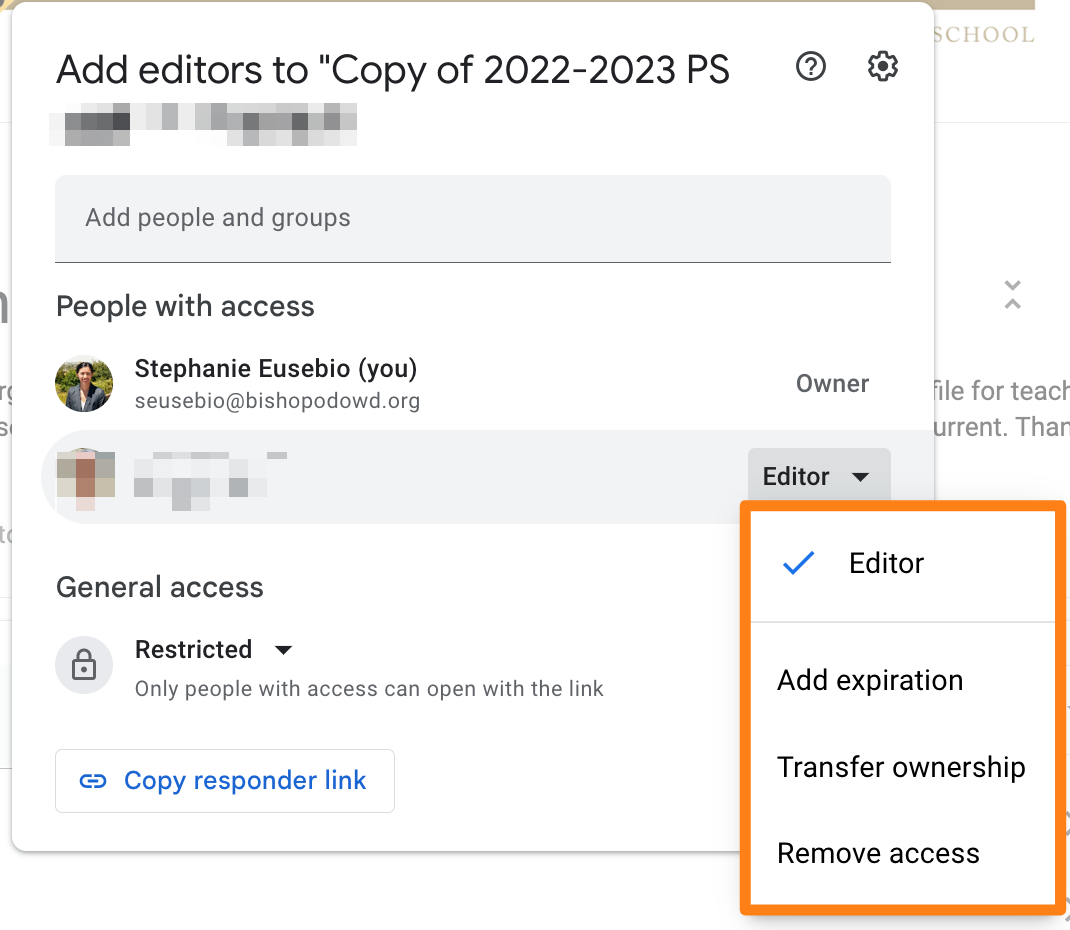
Task: Select Transfer ownership in the menu
Action: (901, 767)
